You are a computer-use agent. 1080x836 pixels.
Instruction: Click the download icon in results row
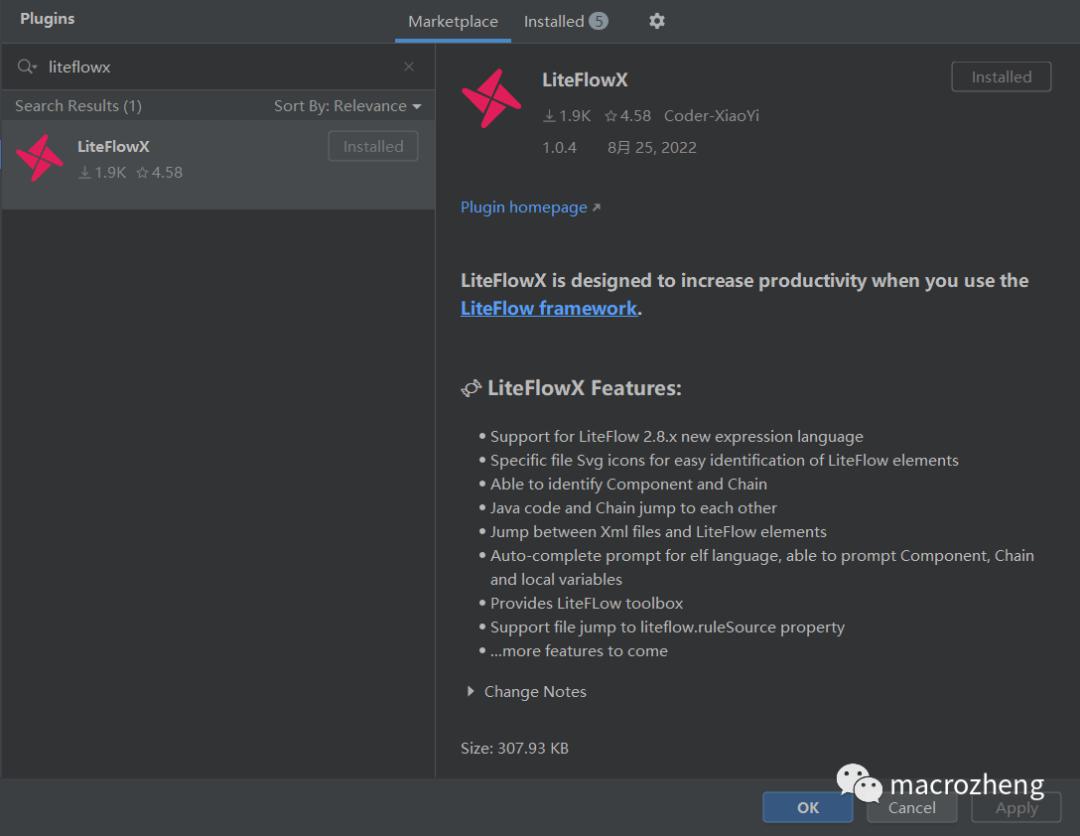pos(84,173)
